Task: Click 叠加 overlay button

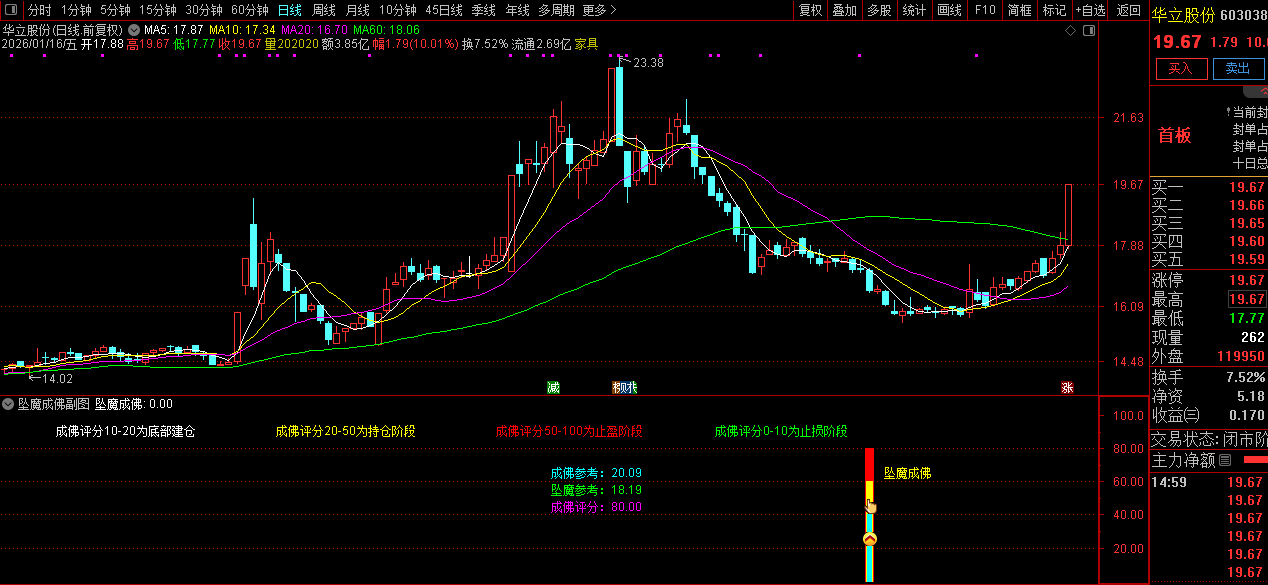Action: tap(845, 10)
